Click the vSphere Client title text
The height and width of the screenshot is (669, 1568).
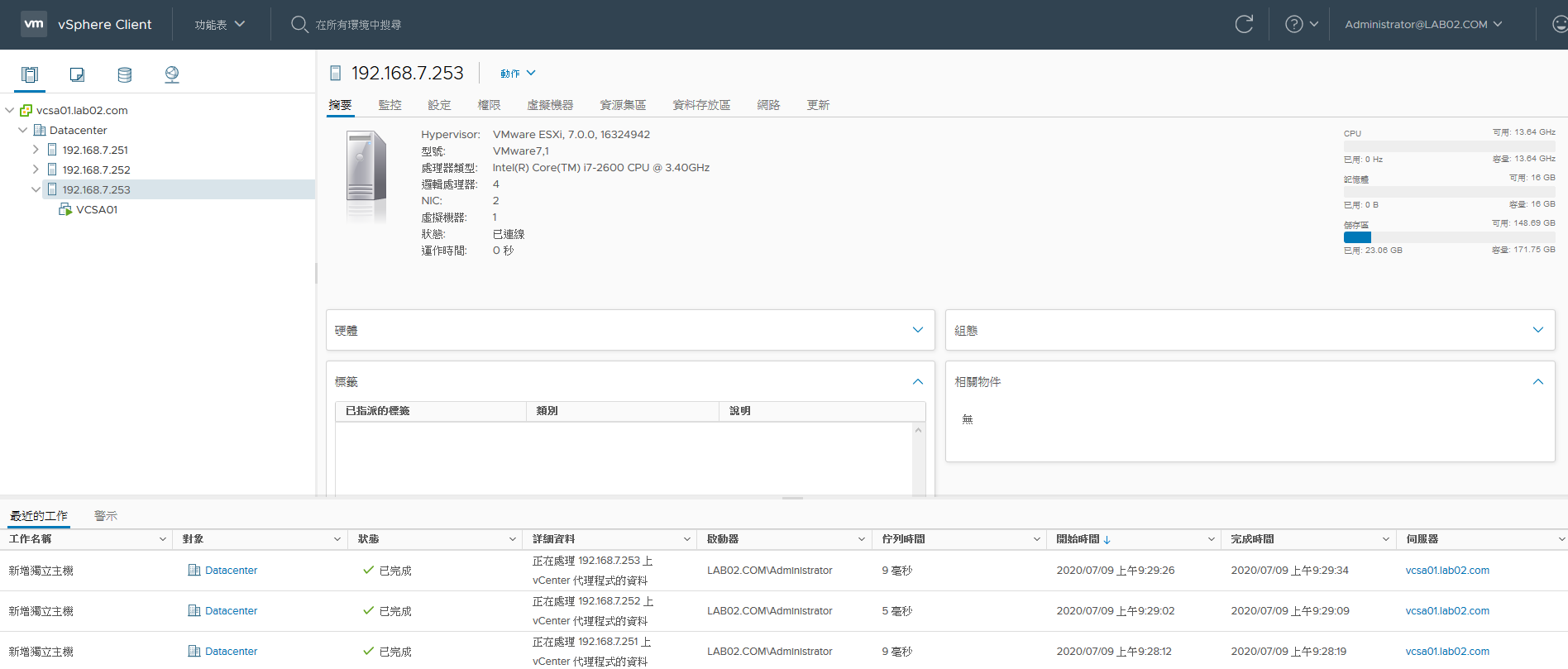coord(105,25)
